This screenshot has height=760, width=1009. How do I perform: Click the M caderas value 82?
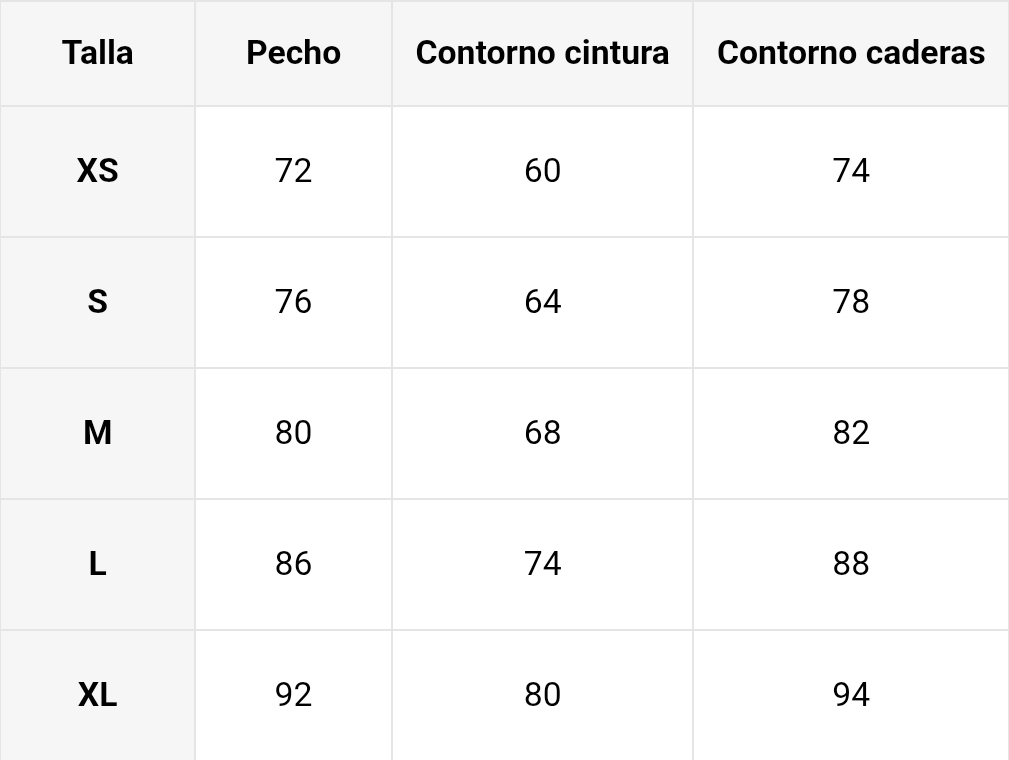851,433
